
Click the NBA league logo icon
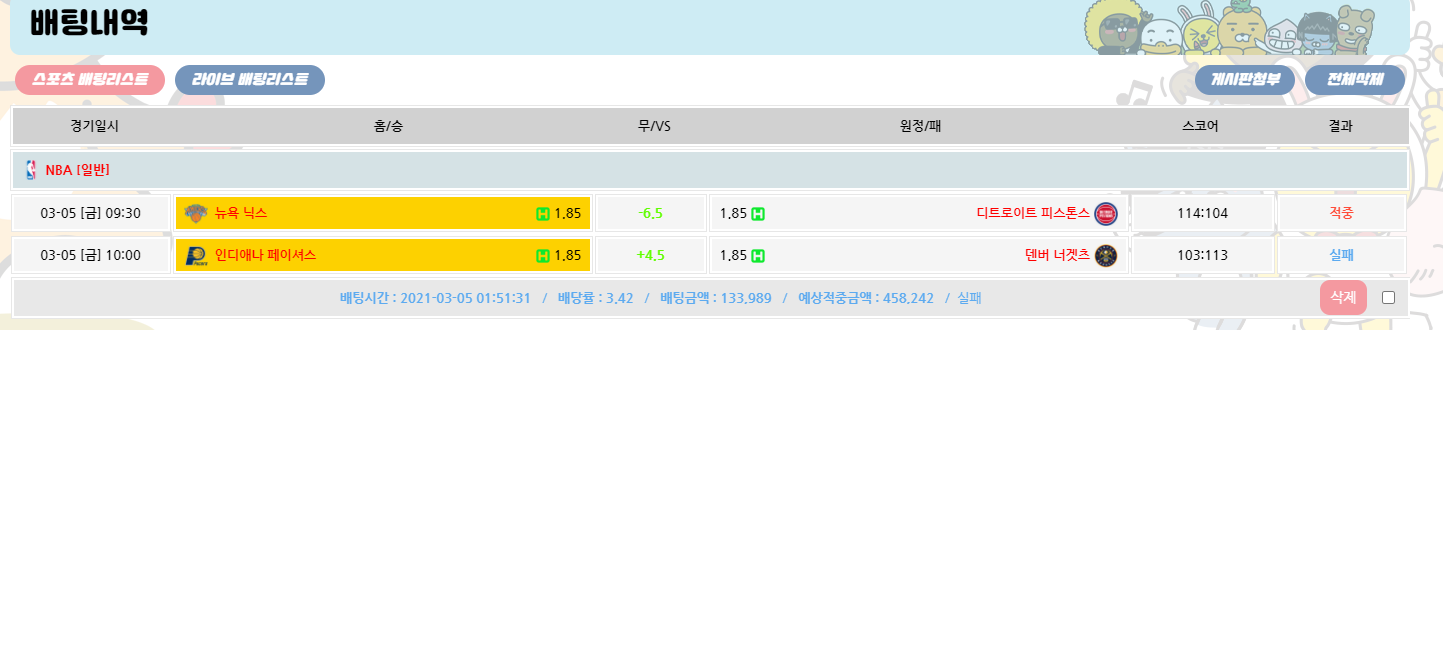coord(30,170)
